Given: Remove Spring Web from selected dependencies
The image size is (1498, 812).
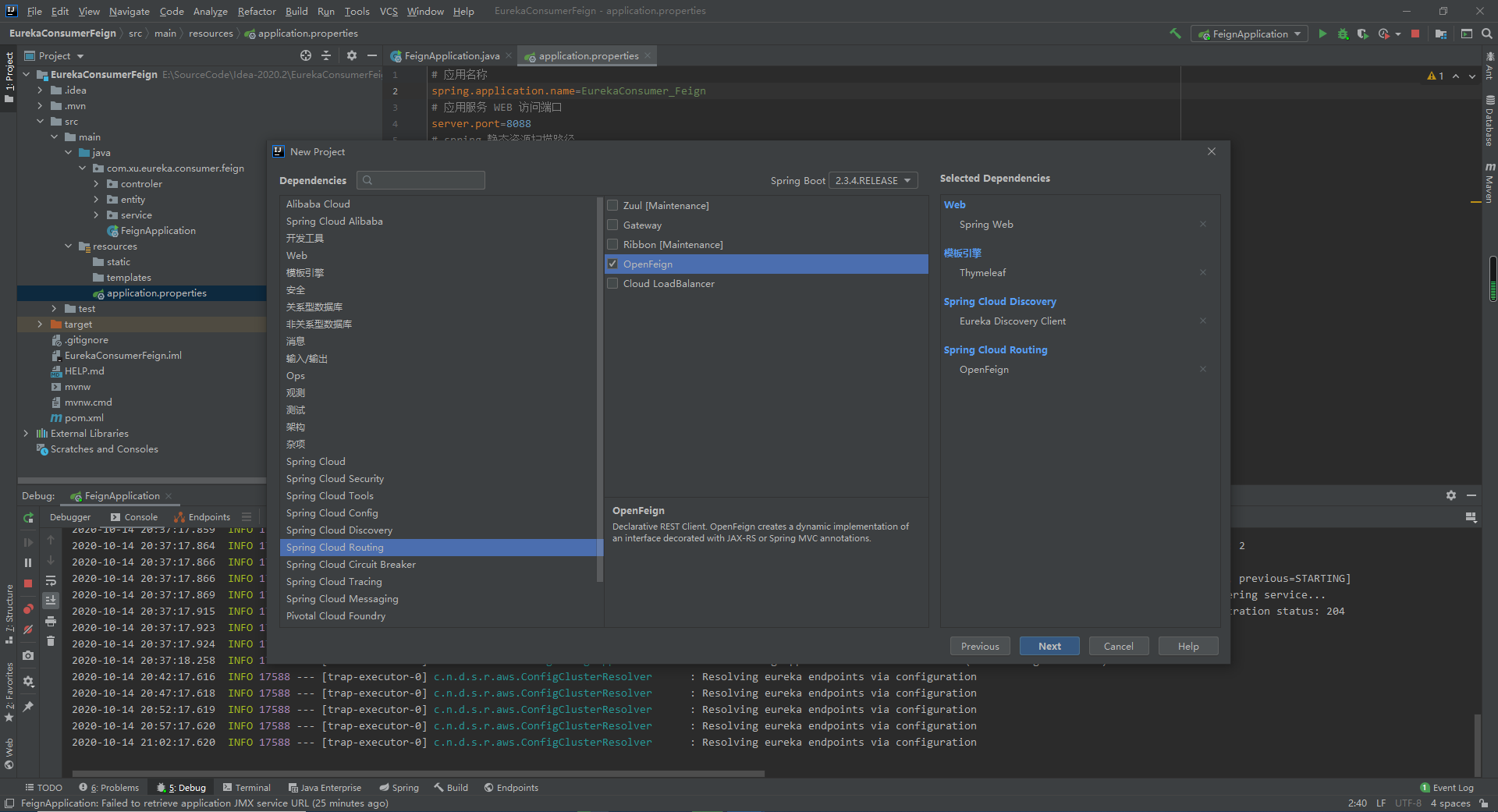Looking at the screenshot, I should pyautogui.click(x=1203, y=224).
